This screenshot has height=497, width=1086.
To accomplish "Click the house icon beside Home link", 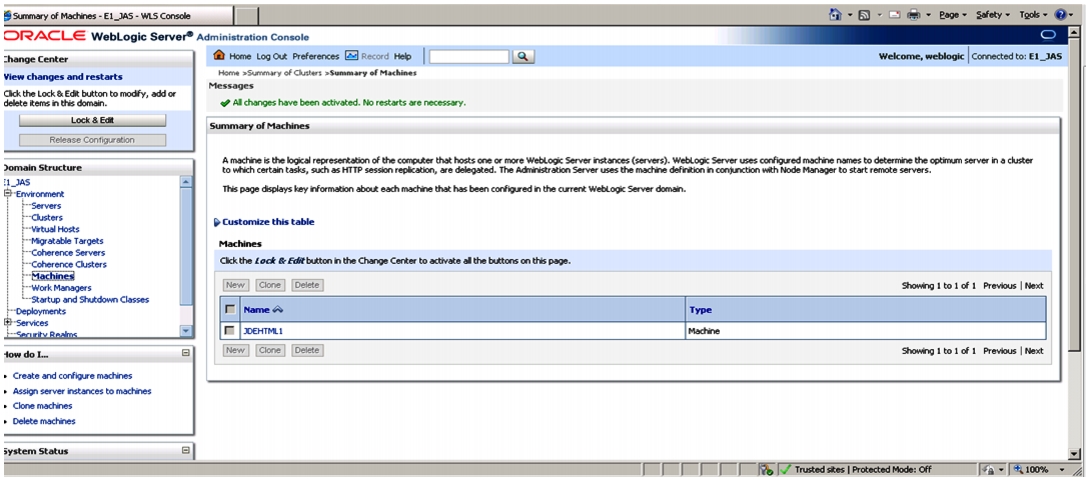I will [220, 56].
